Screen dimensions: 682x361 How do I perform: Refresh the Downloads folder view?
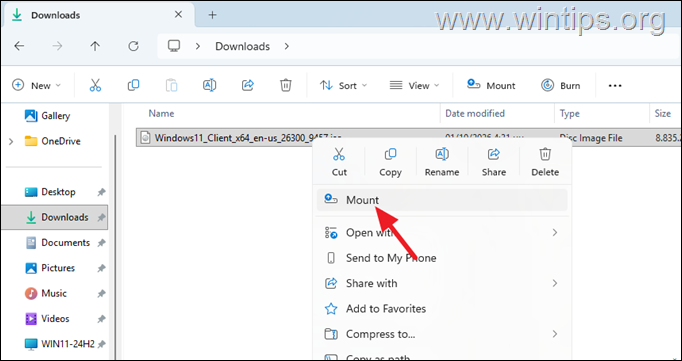[134, 46]
